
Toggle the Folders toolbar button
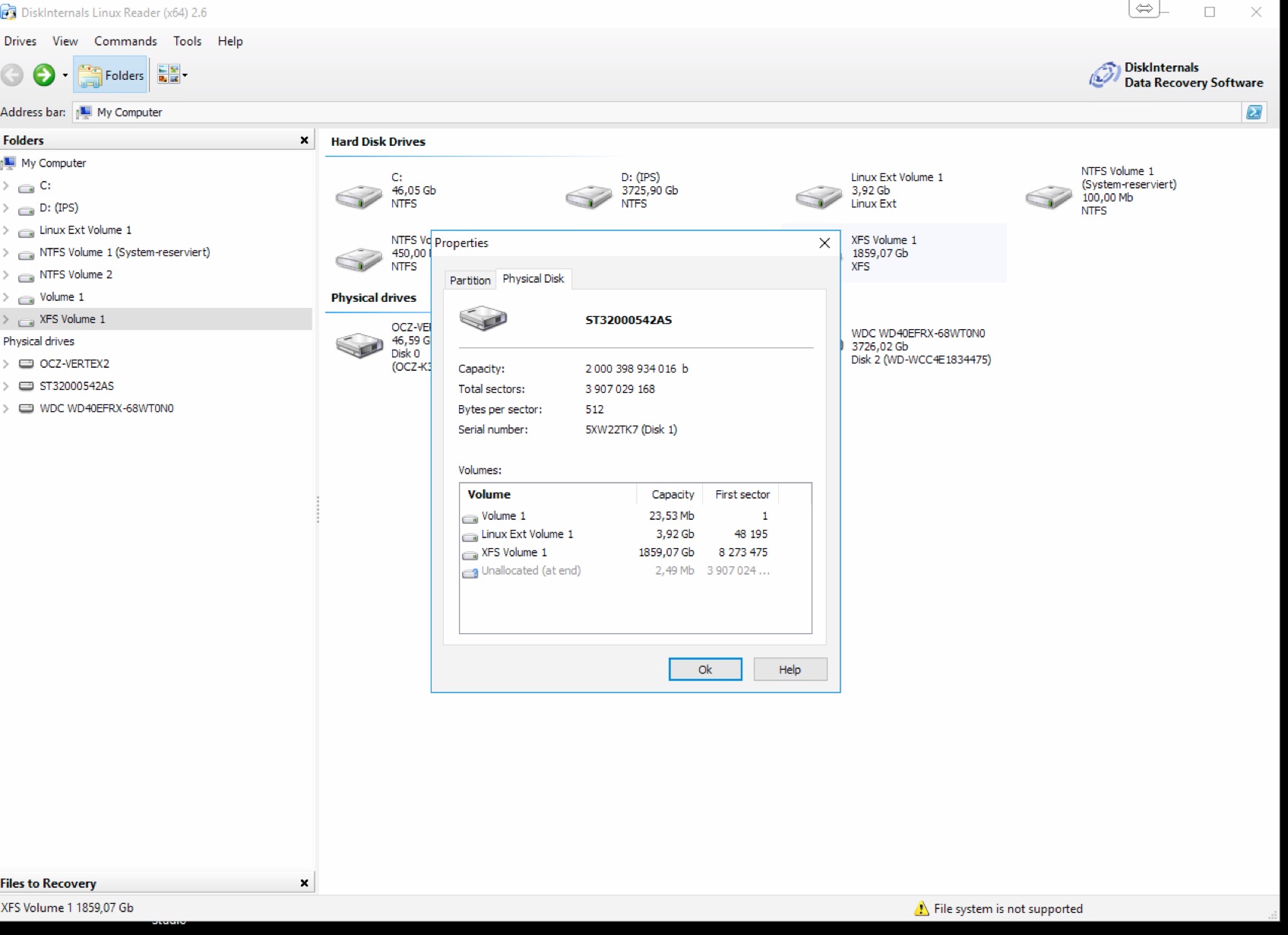coord(111,74)
